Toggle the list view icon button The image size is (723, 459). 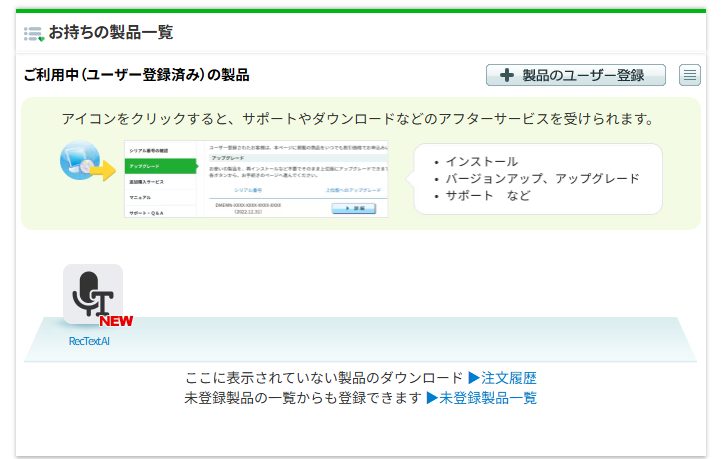(689, 75)
